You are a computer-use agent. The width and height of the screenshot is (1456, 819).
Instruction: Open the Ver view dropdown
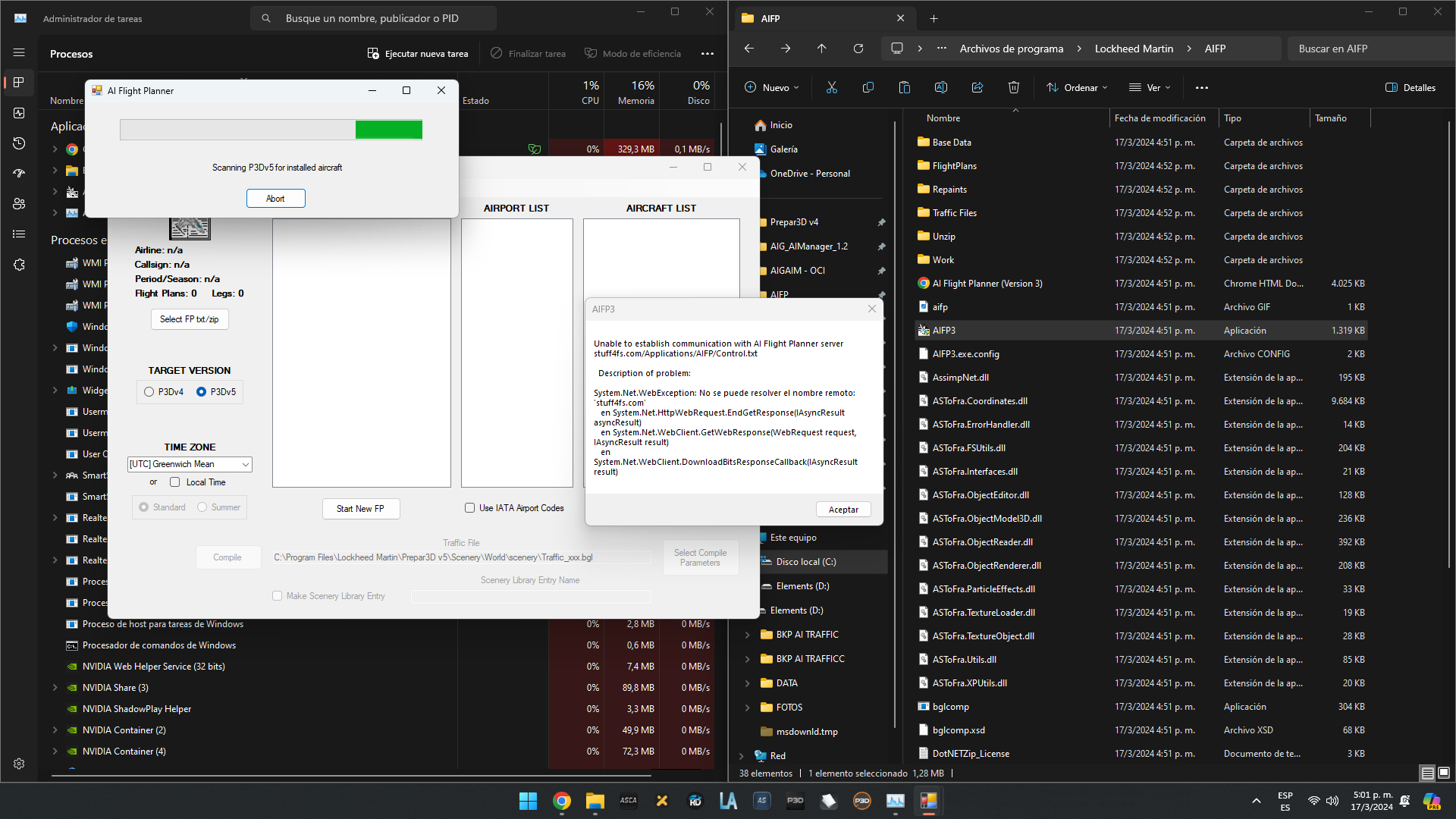pos(1150,87)
